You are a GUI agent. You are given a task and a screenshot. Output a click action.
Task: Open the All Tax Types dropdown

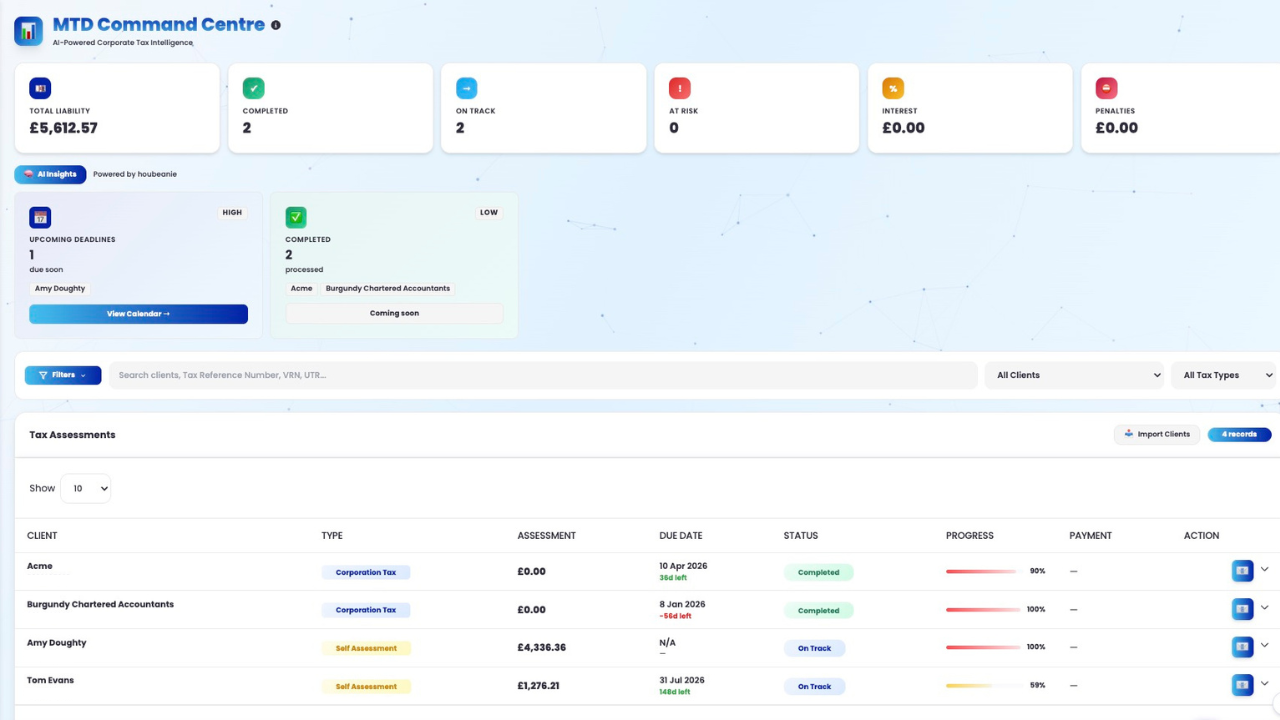pyautogui.click(x=1223, y=375)
